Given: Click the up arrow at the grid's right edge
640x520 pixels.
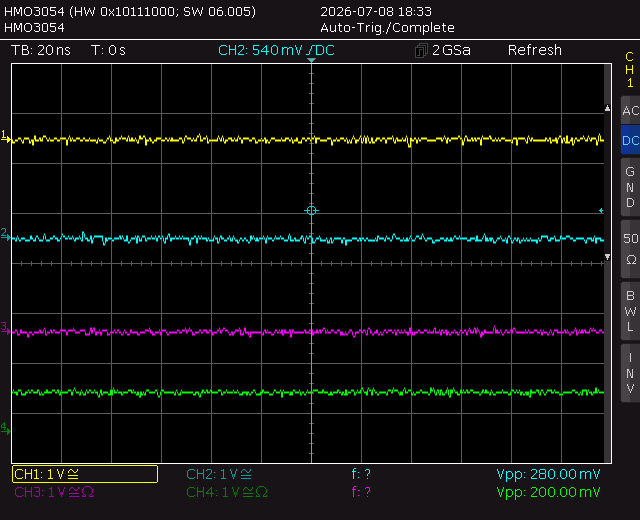Looking at the screenshot, I should click(x=607, y=108).
